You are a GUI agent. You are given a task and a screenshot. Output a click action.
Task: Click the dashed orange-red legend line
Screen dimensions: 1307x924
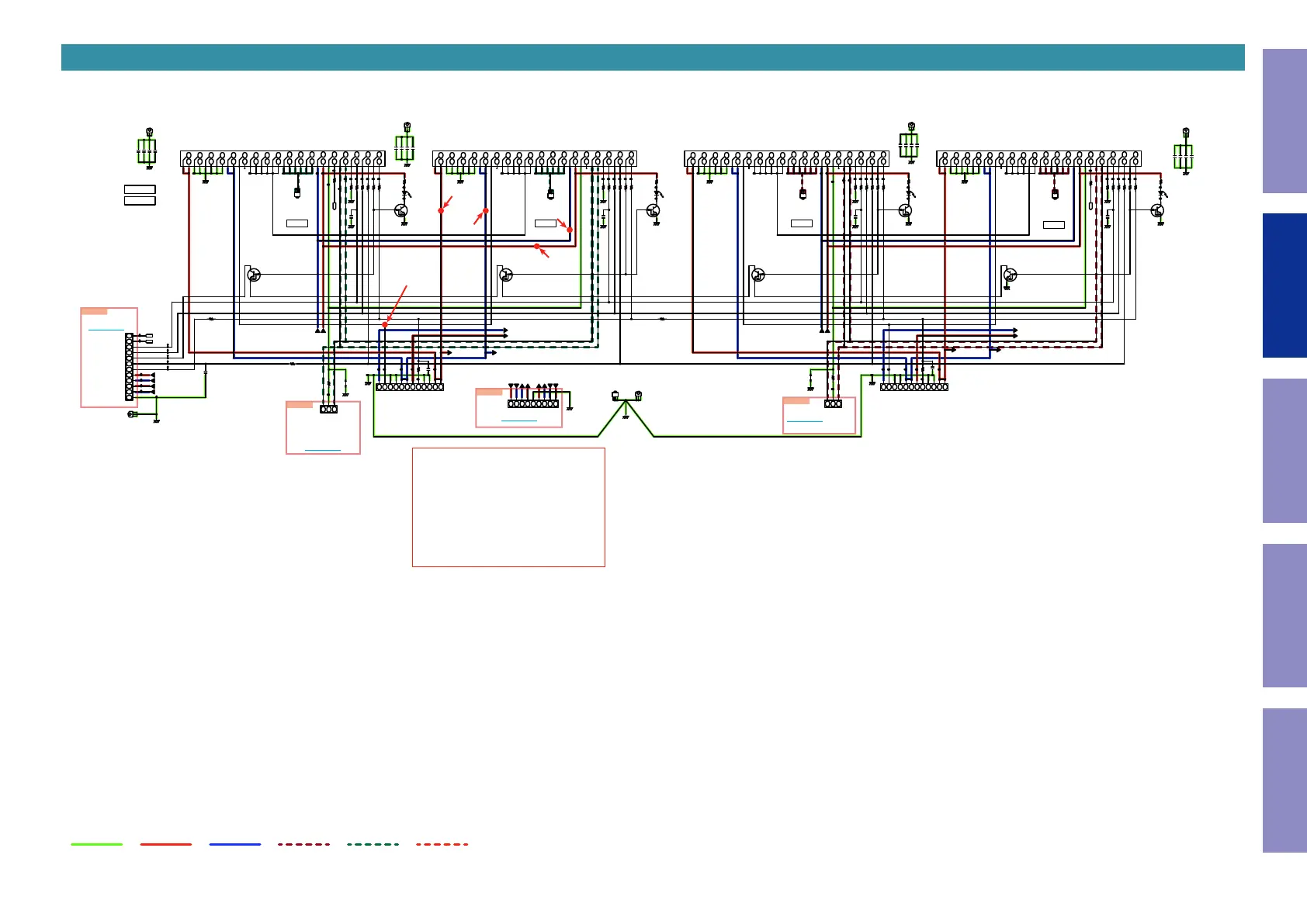point(442,844)
